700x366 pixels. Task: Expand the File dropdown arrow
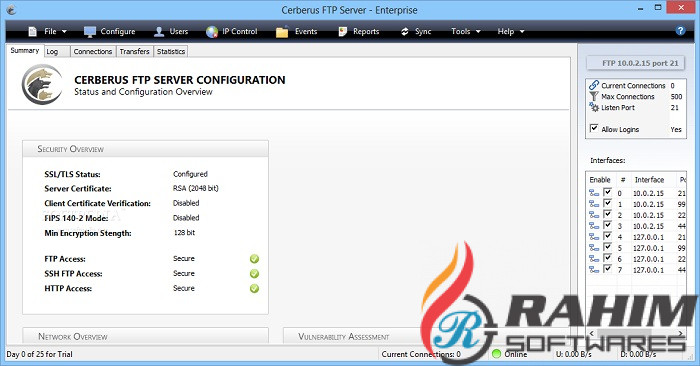(x=64, y=32)
